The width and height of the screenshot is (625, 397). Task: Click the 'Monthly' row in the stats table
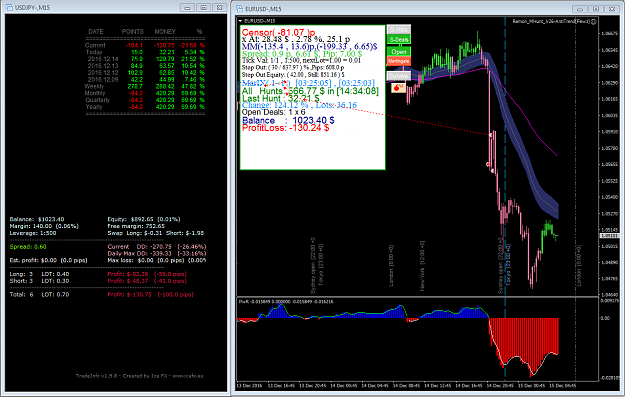point(145,93)
